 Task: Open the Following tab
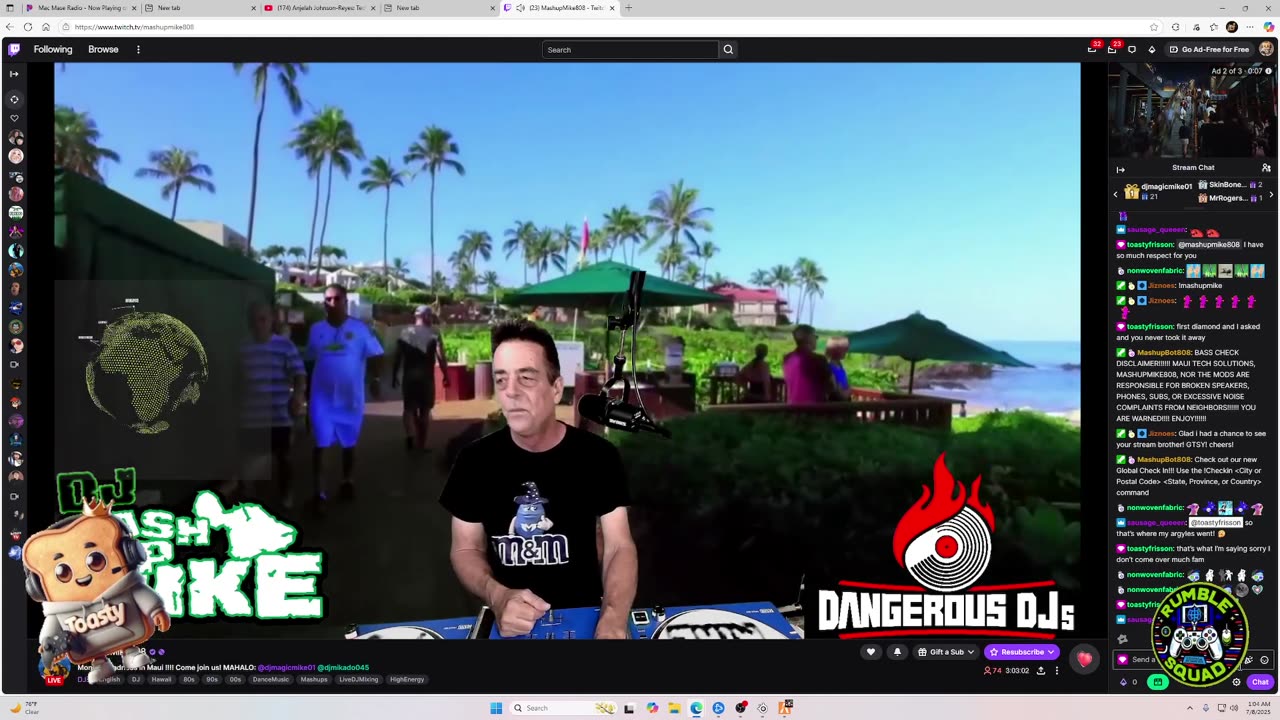[x=53, y=49]
